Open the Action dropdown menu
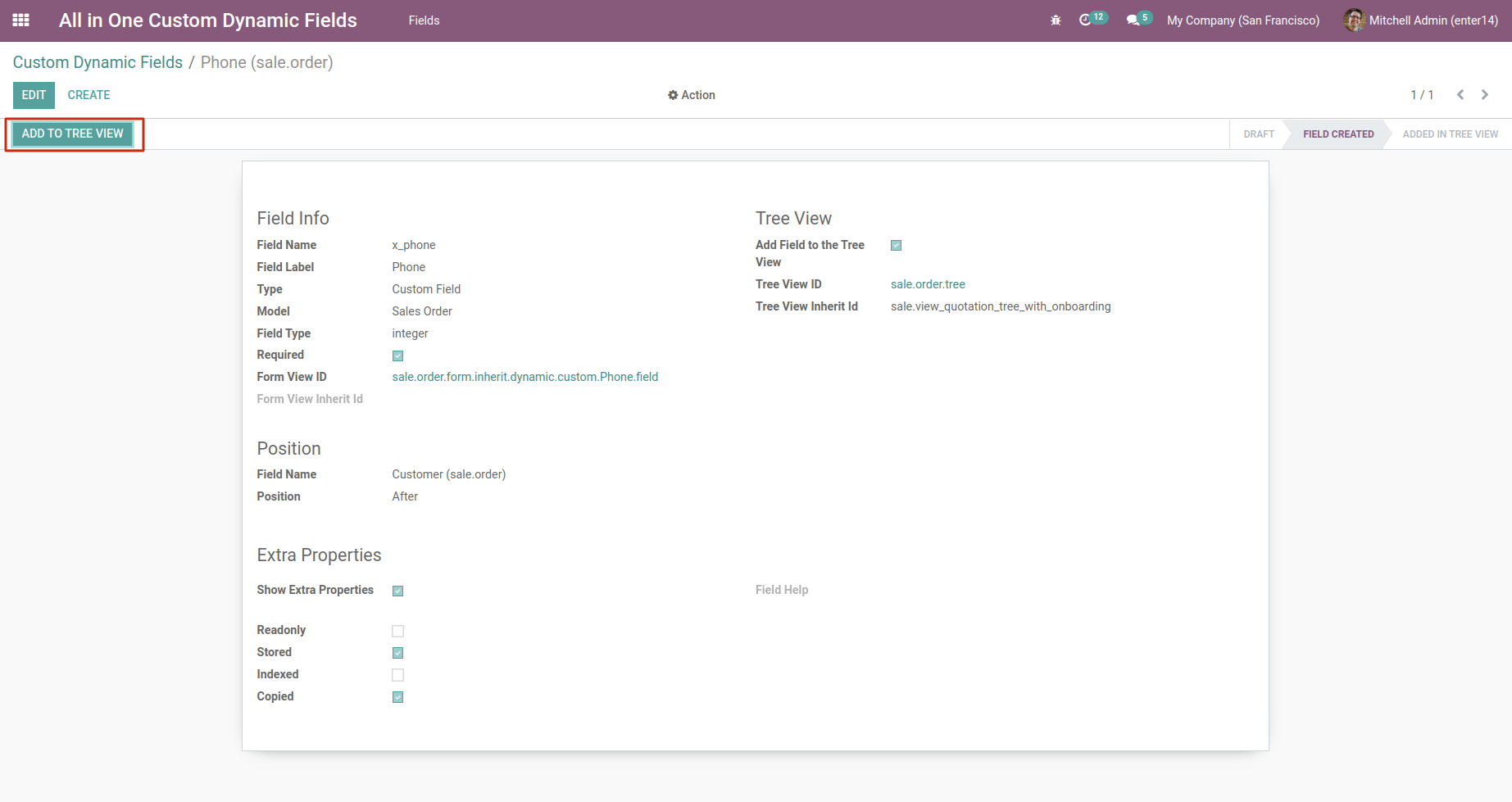 (692, 95)
